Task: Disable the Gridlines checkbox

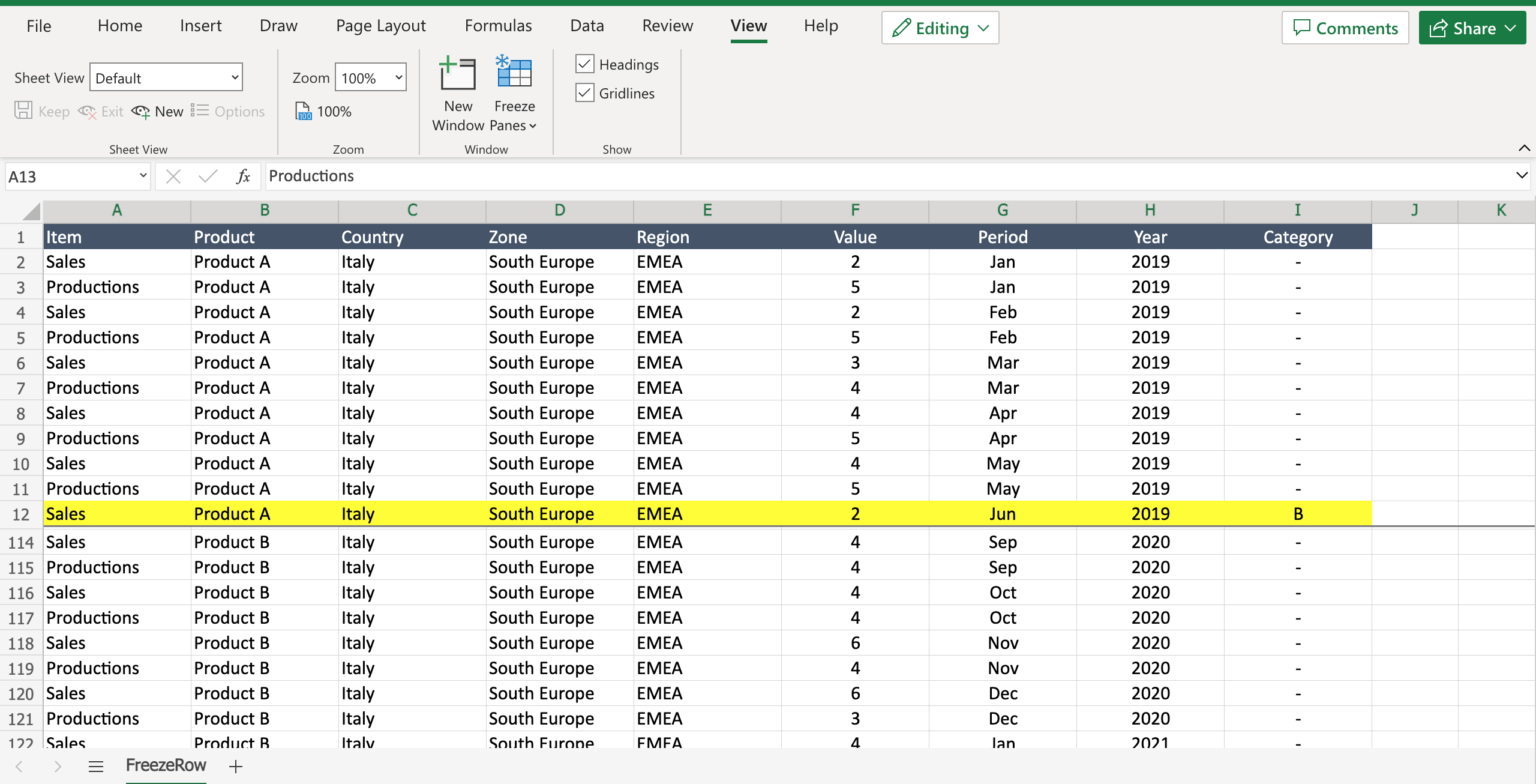Action: coord(585,92)
